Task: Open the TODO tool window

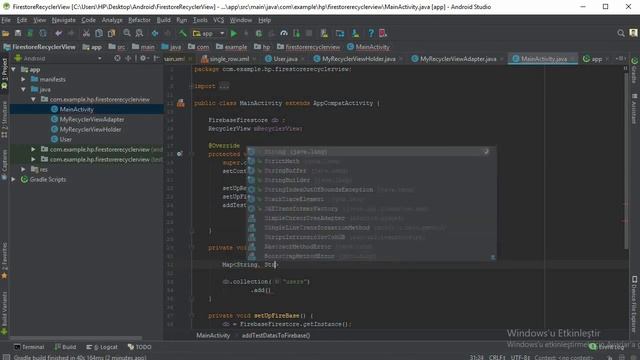Action: [x=140, y=347]
